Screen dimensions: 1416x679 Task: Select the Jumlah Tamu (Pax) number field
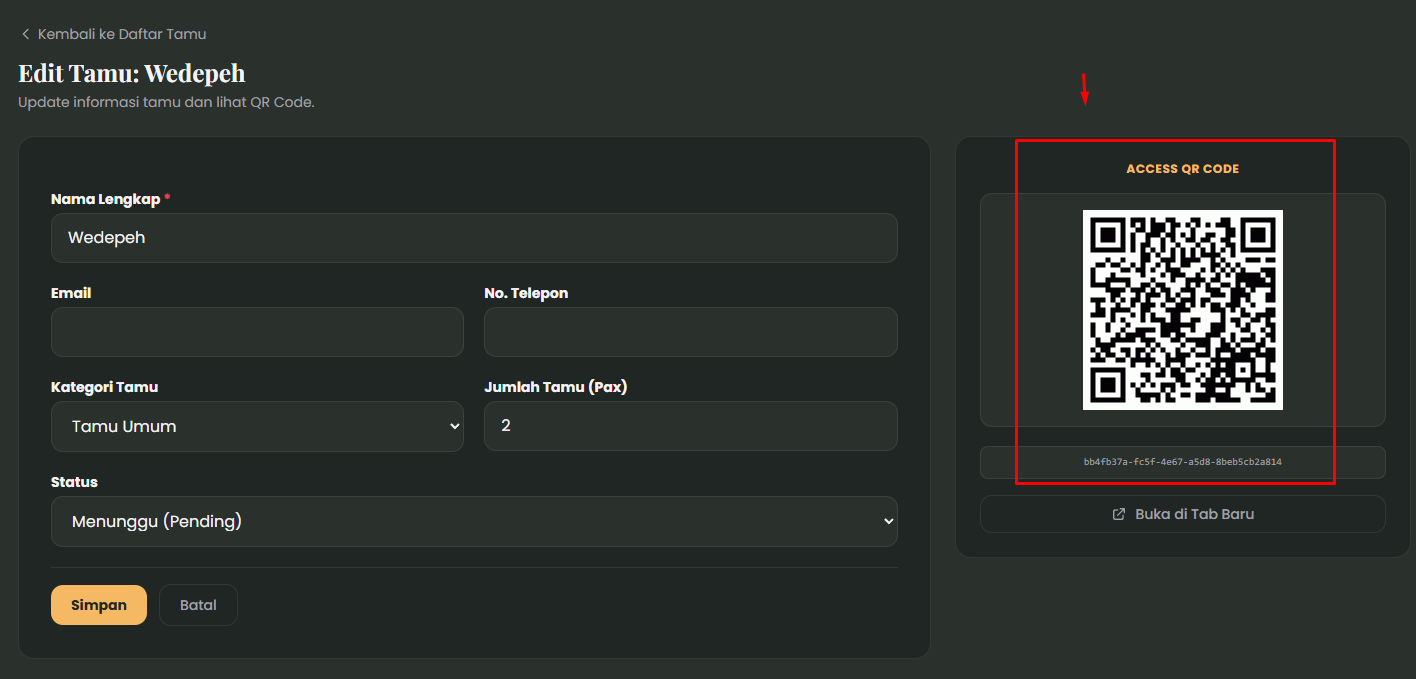point(690,426)
